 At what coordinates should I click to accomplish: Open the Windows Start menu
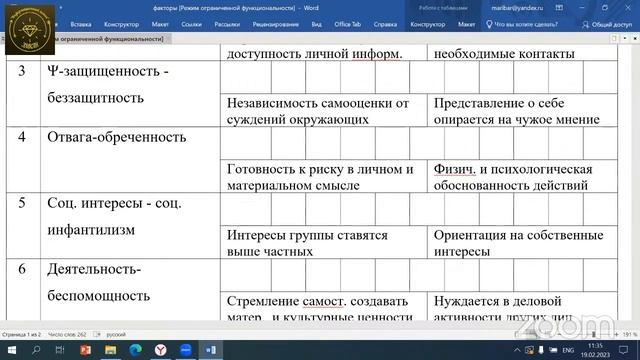pos(11,350)
